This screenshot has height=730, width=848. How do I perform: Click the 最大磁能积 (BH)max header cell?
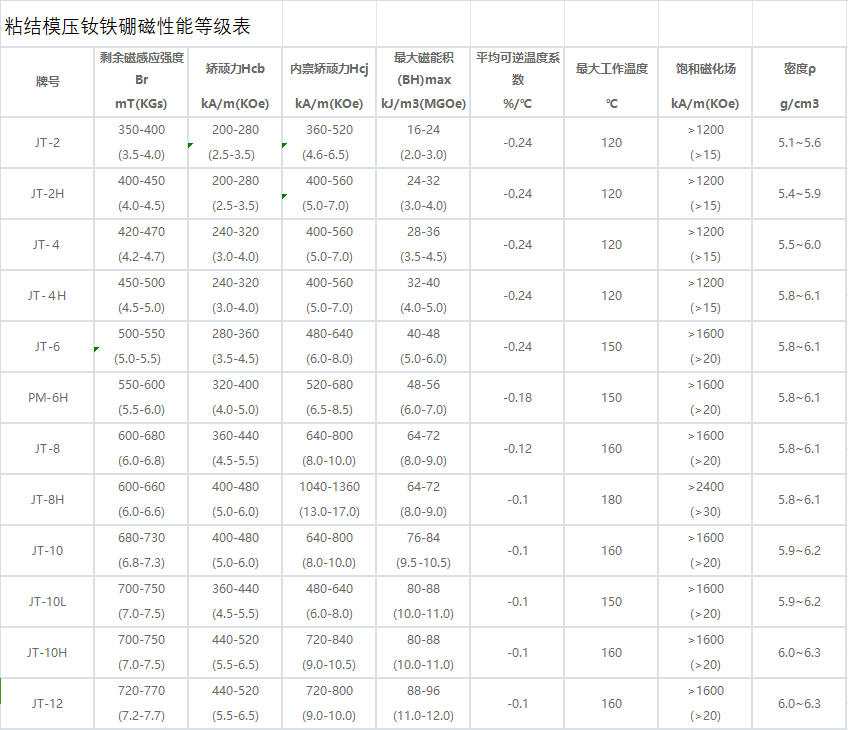(x=423, y=82)
